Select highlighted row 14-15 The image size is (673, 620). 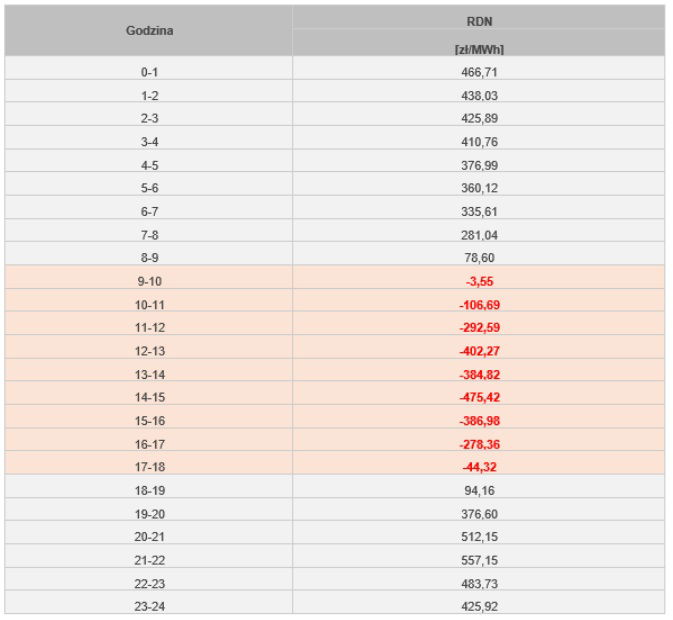click(x=149, y=397)
